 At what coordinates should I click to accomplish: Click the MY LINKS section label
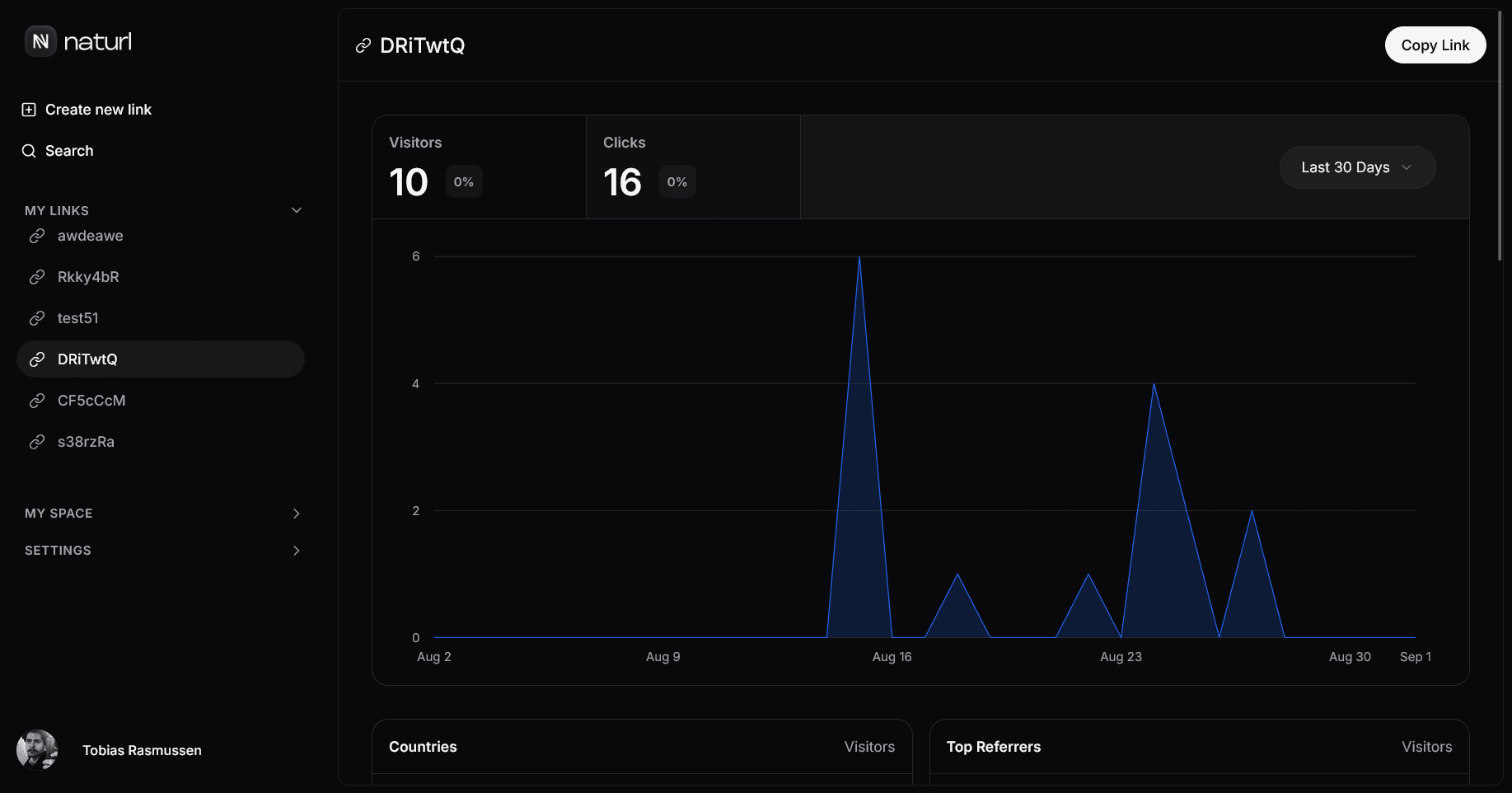pos(57,211)
